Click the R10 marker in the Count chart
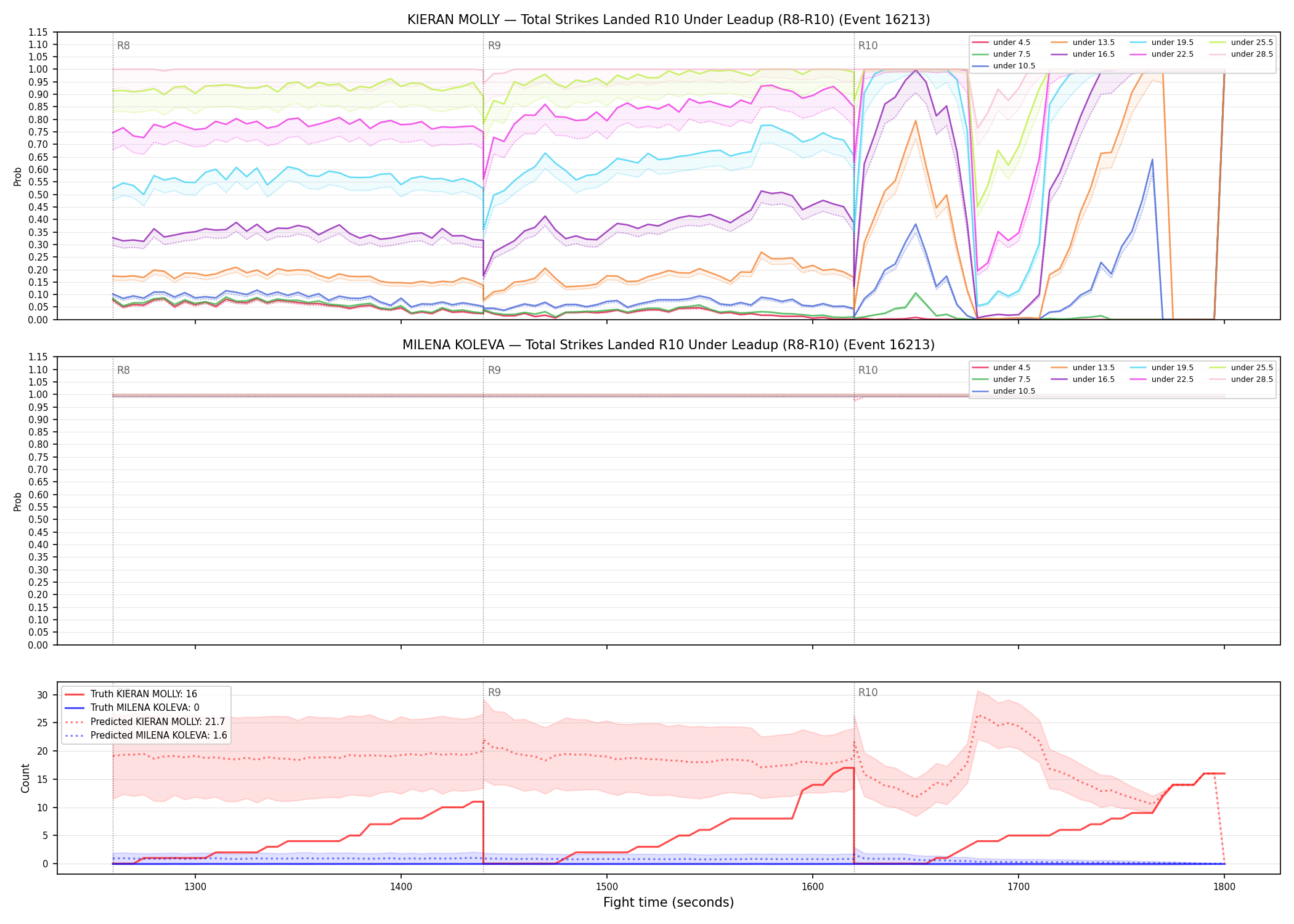 coord(868,692)
